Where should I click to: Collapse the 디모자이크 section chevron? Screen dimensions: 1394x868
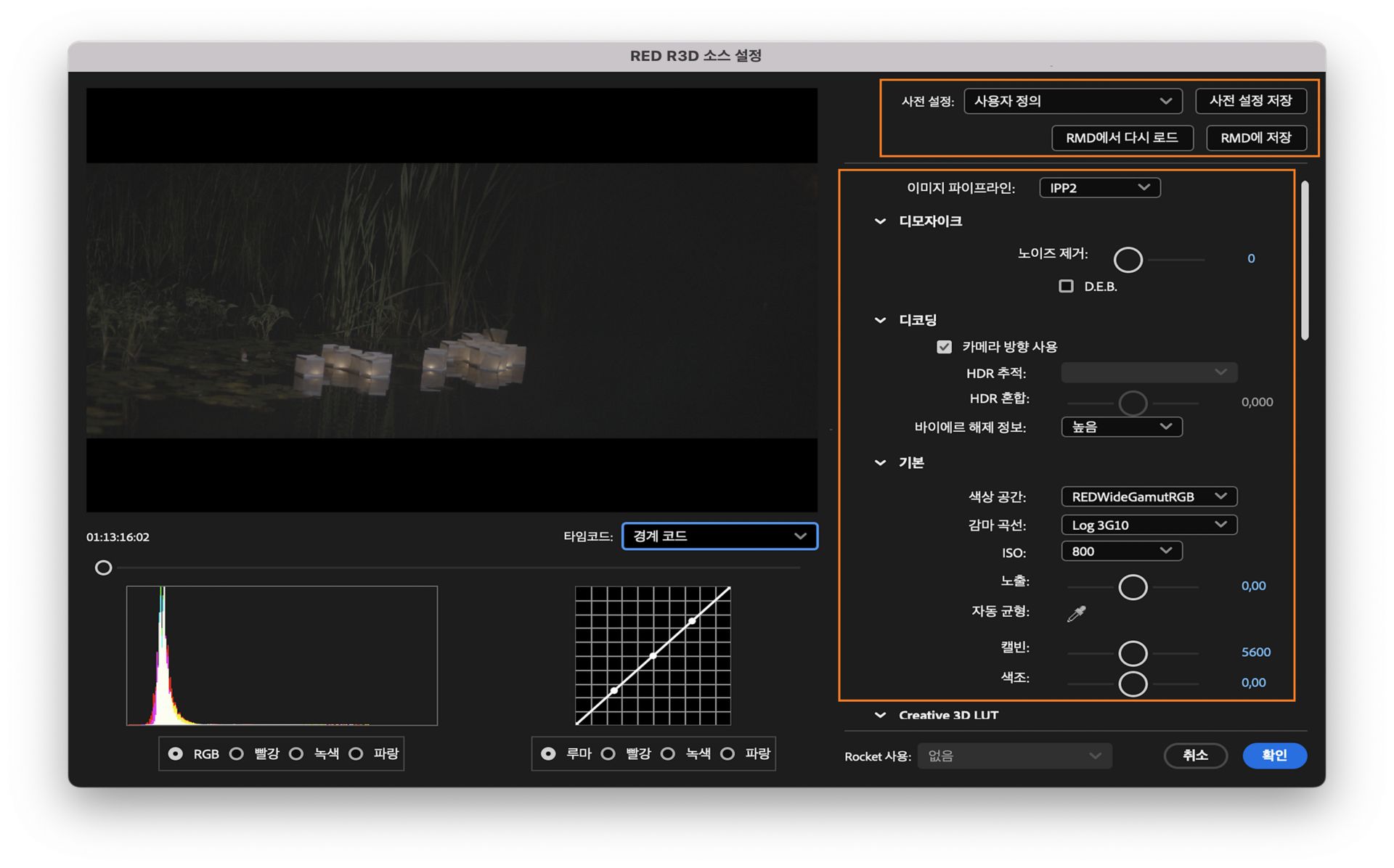click(x=880, y=221)
